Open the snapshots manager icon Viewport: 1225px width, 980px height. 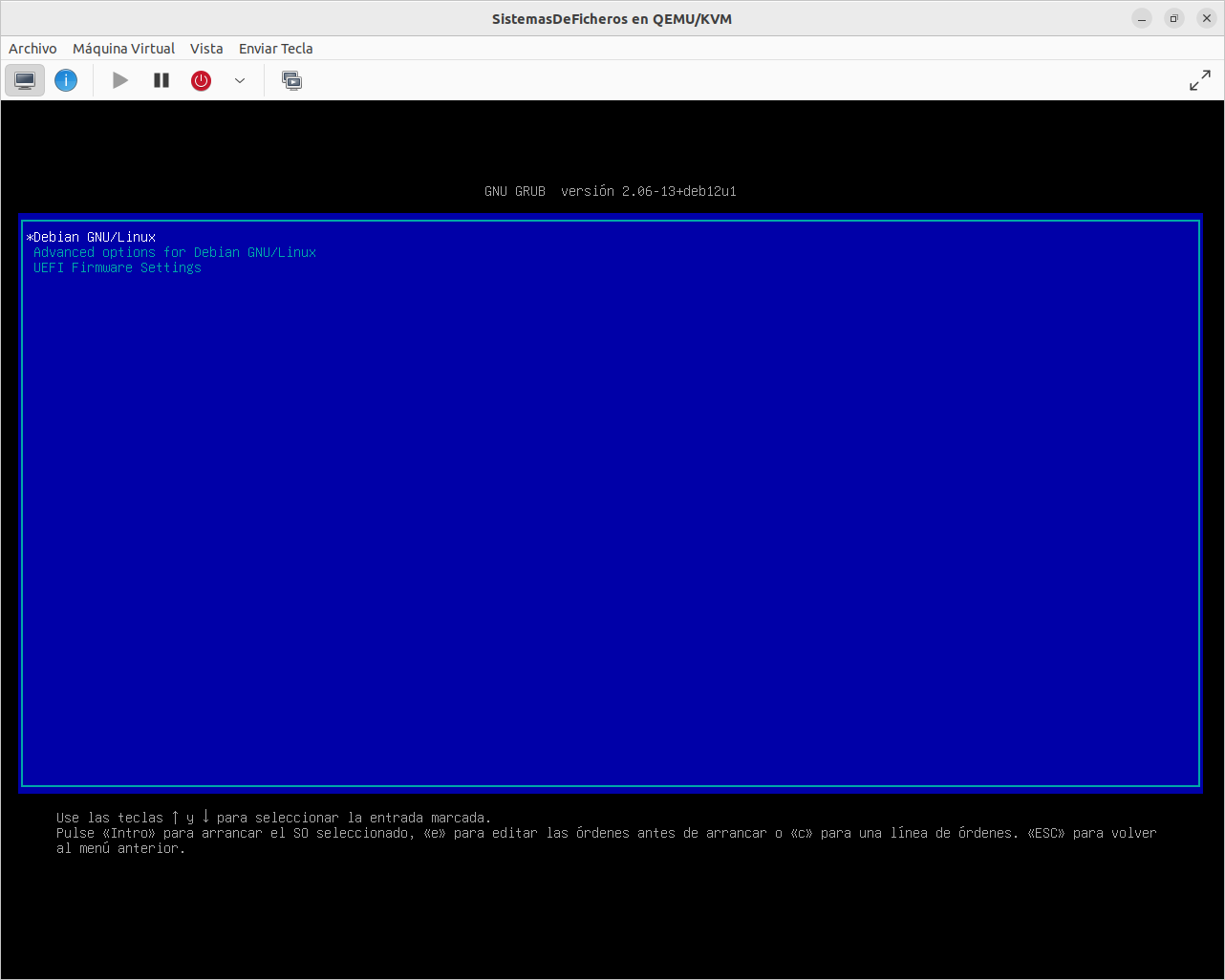[291, 81]
